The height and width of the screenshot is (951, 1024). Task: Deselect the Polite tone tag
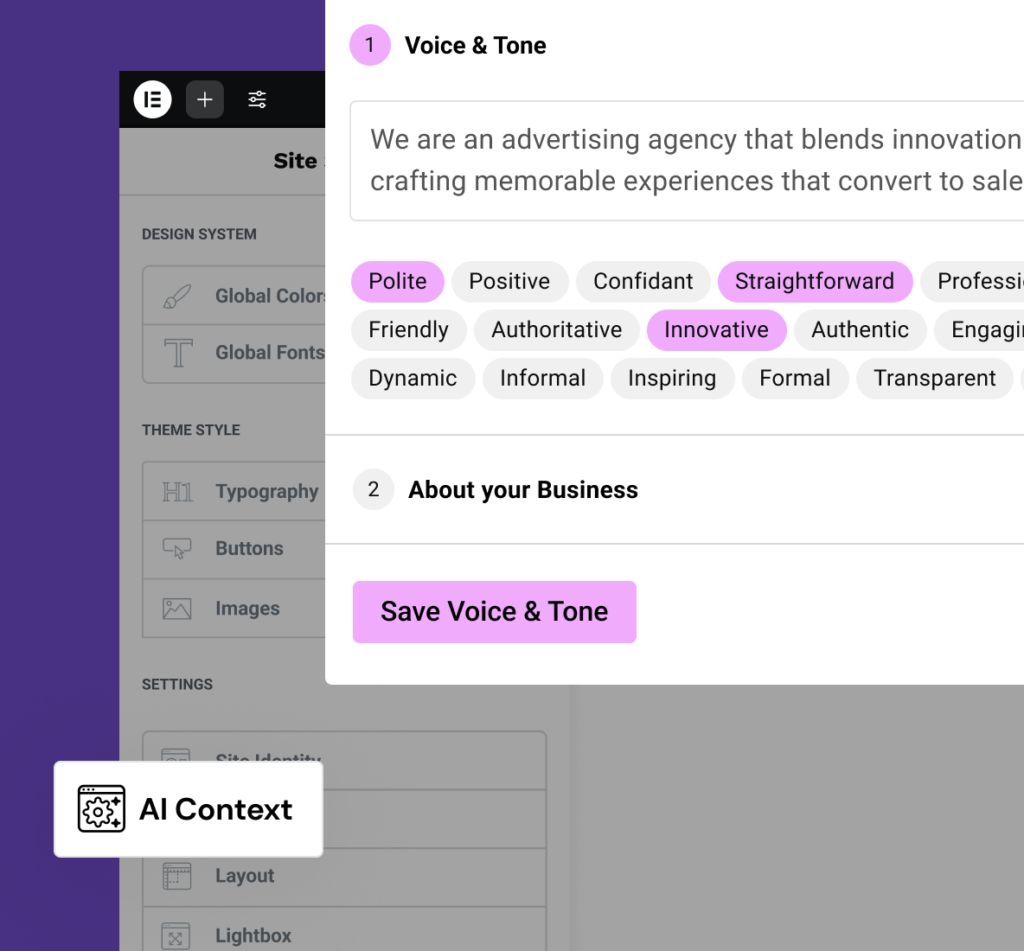tap(397, 282)
